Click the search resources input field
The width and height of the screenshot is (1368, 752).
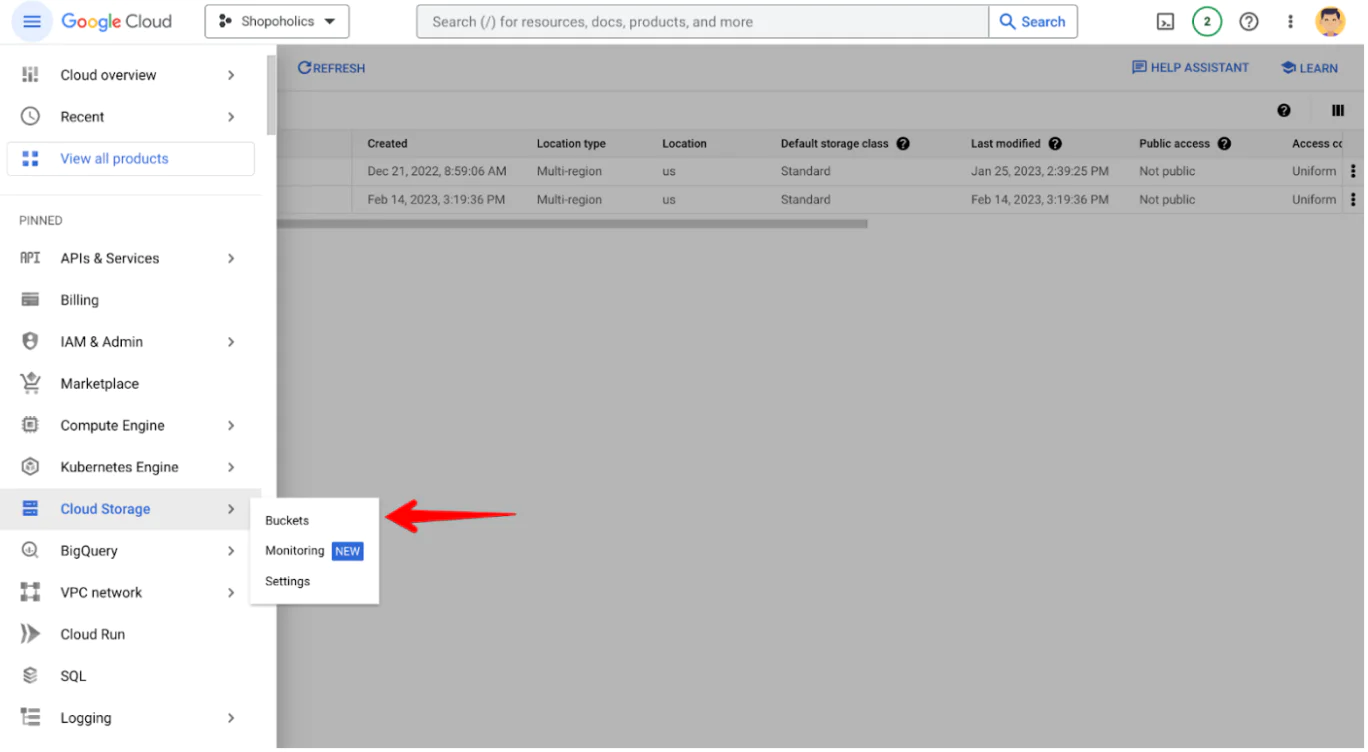coord(700,20)
